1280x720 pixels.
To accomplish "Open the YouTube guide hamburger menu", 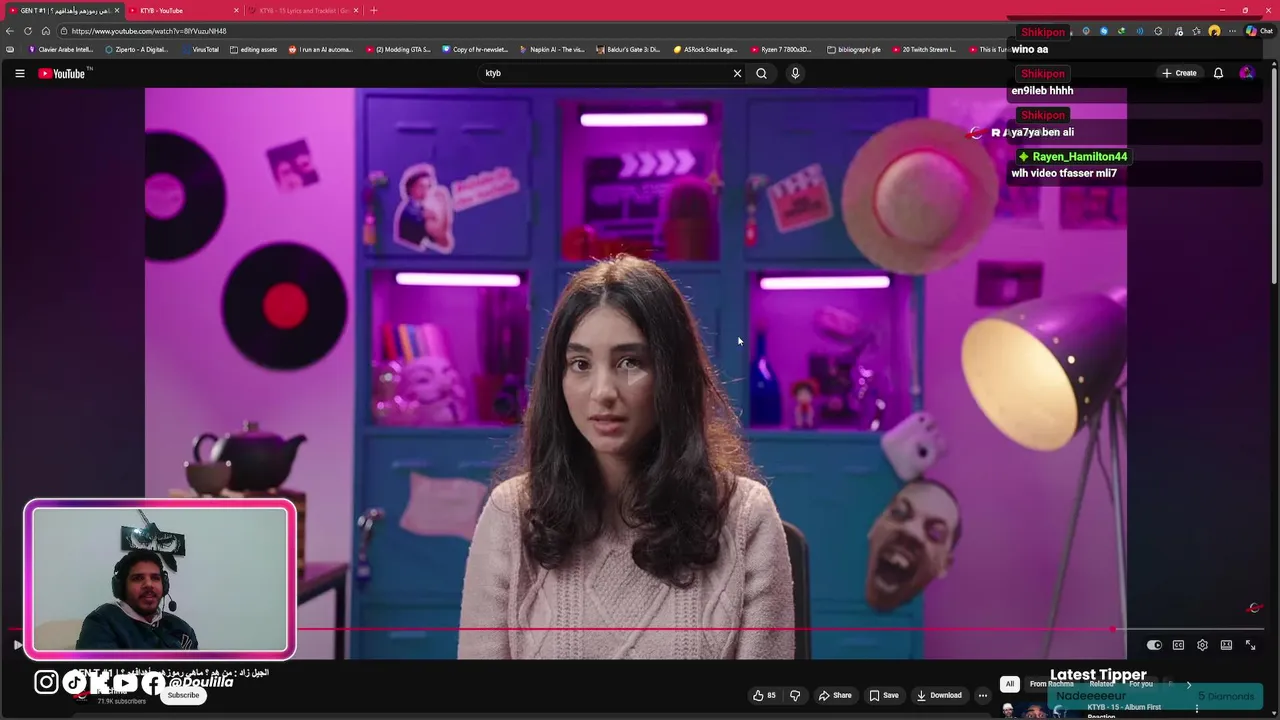I will [19, 73].
